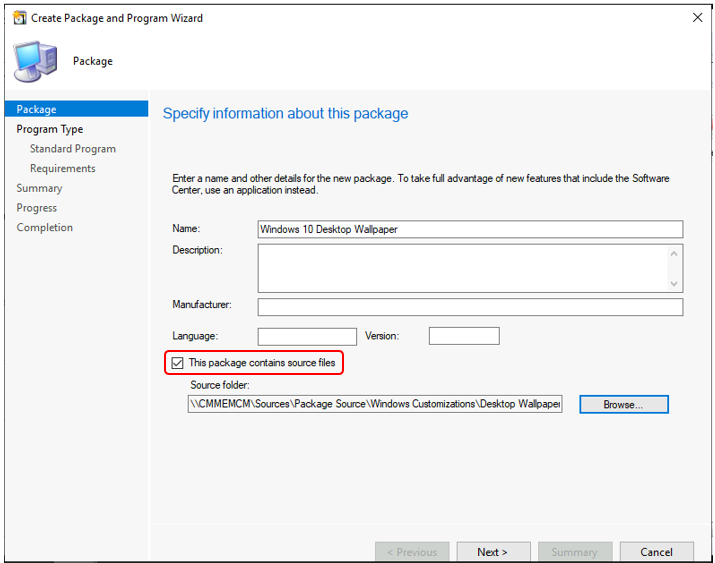Click the 'Specify information about this package' heading

point(285,113)
